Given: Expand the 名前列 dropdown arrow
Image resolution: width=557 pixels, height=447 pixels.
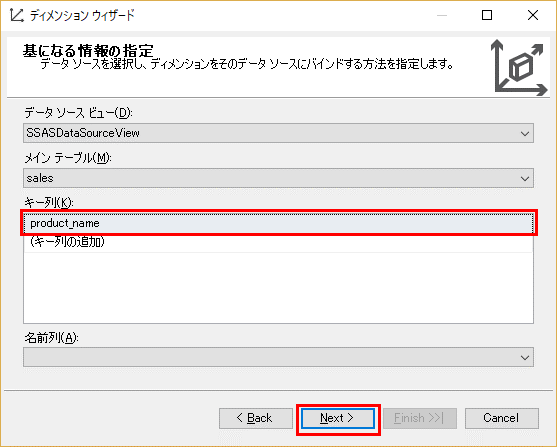Looking at the screenshot, I should click(525, 357).
